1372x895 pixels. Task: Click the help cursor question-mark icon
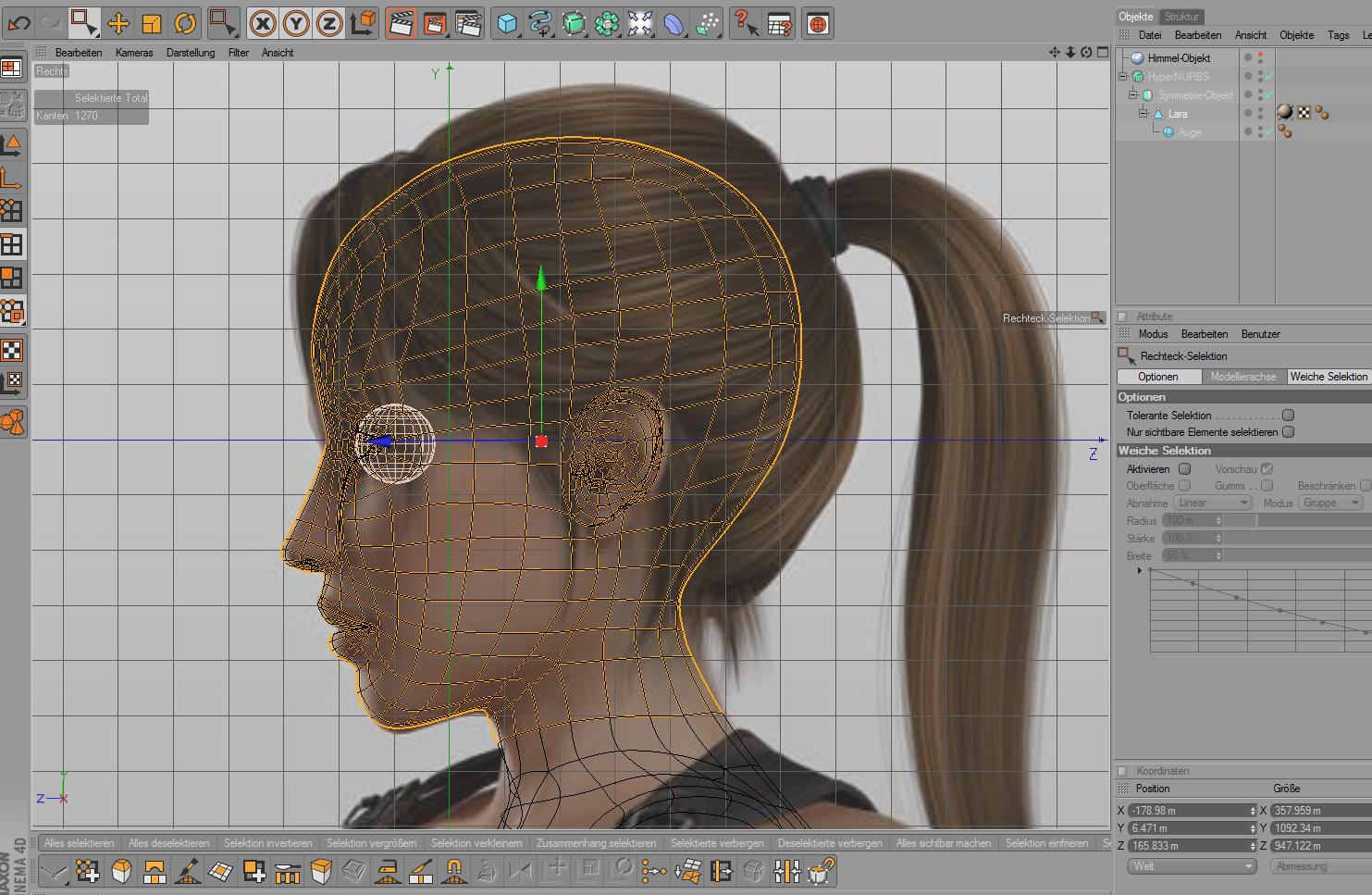746,23
